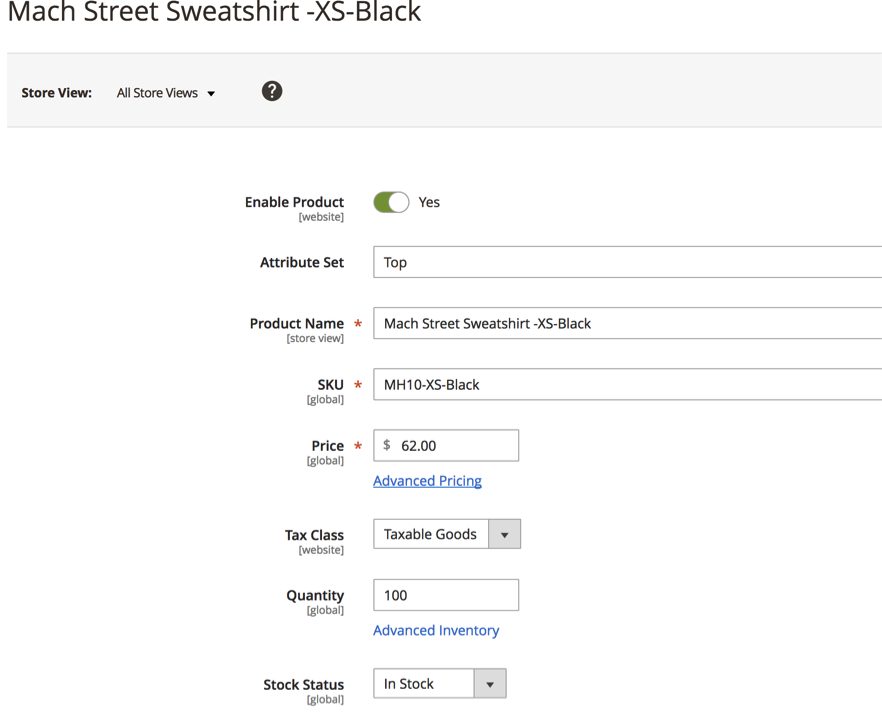Screen dimensions: 882x724
Task: Click the required asterisk beside Product Name
Action: coord(357,324)
